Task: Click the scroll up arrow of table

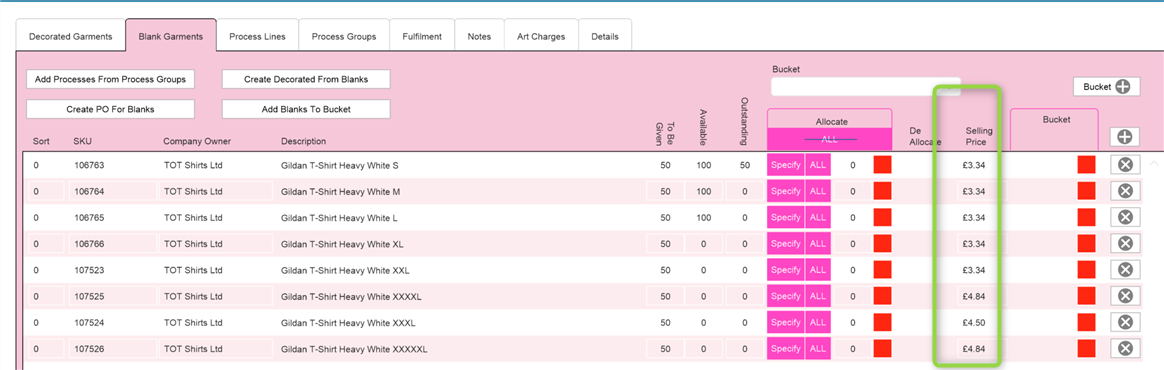Action: pos(1153,162)
